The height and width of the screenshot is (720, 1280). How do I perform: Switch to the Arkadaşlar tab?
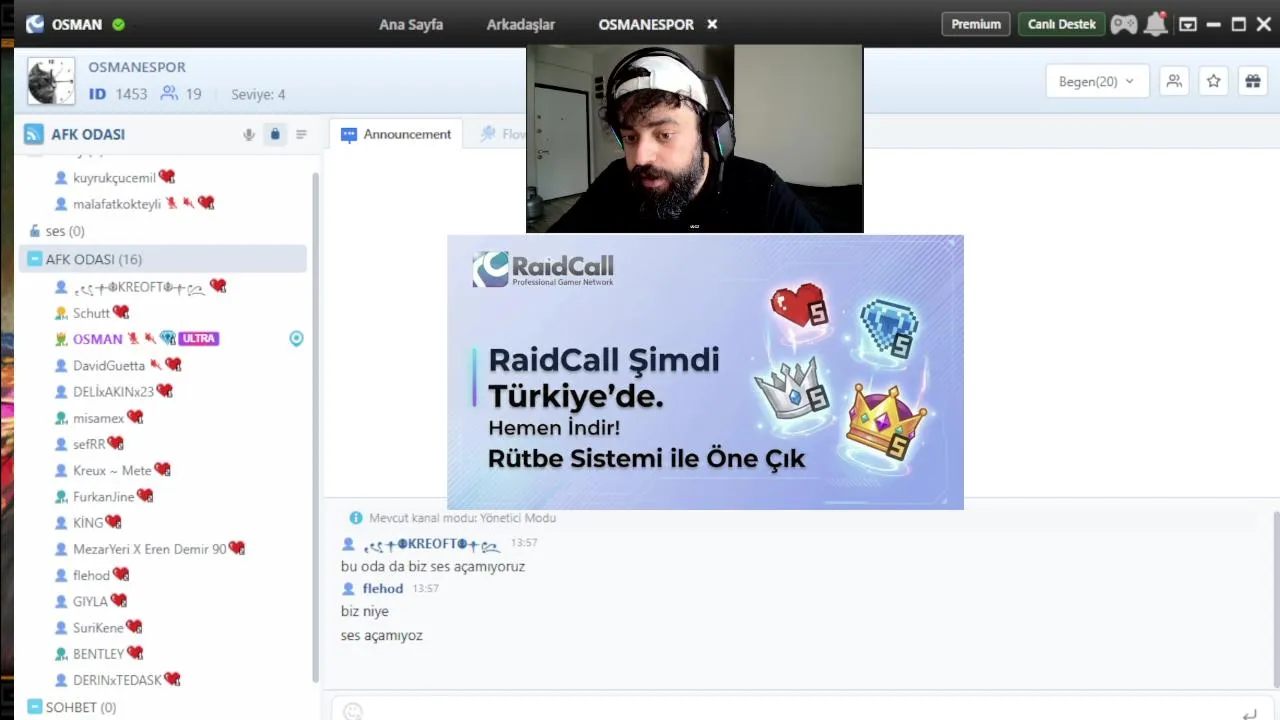click(x=520, y=24)
